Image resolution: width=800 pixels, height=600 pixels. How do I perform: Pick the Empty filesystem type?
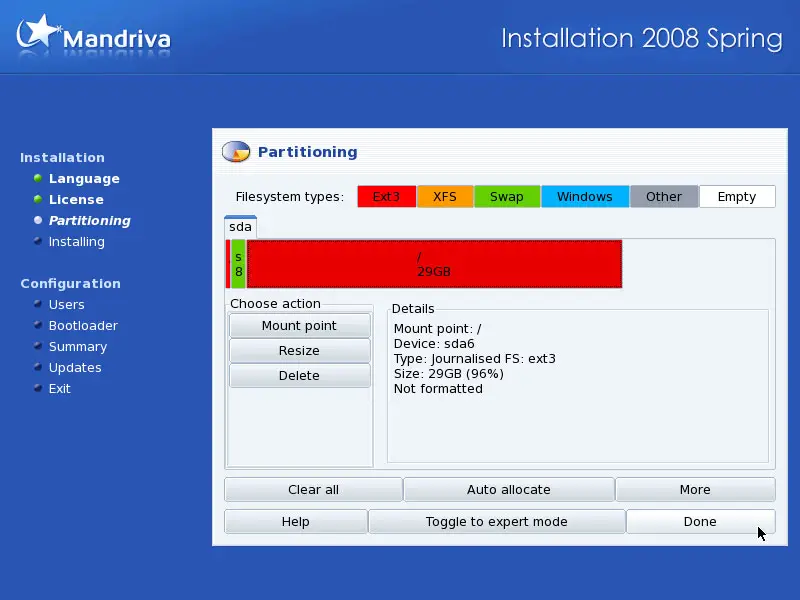pyautogui.click(x=737, y=196)
